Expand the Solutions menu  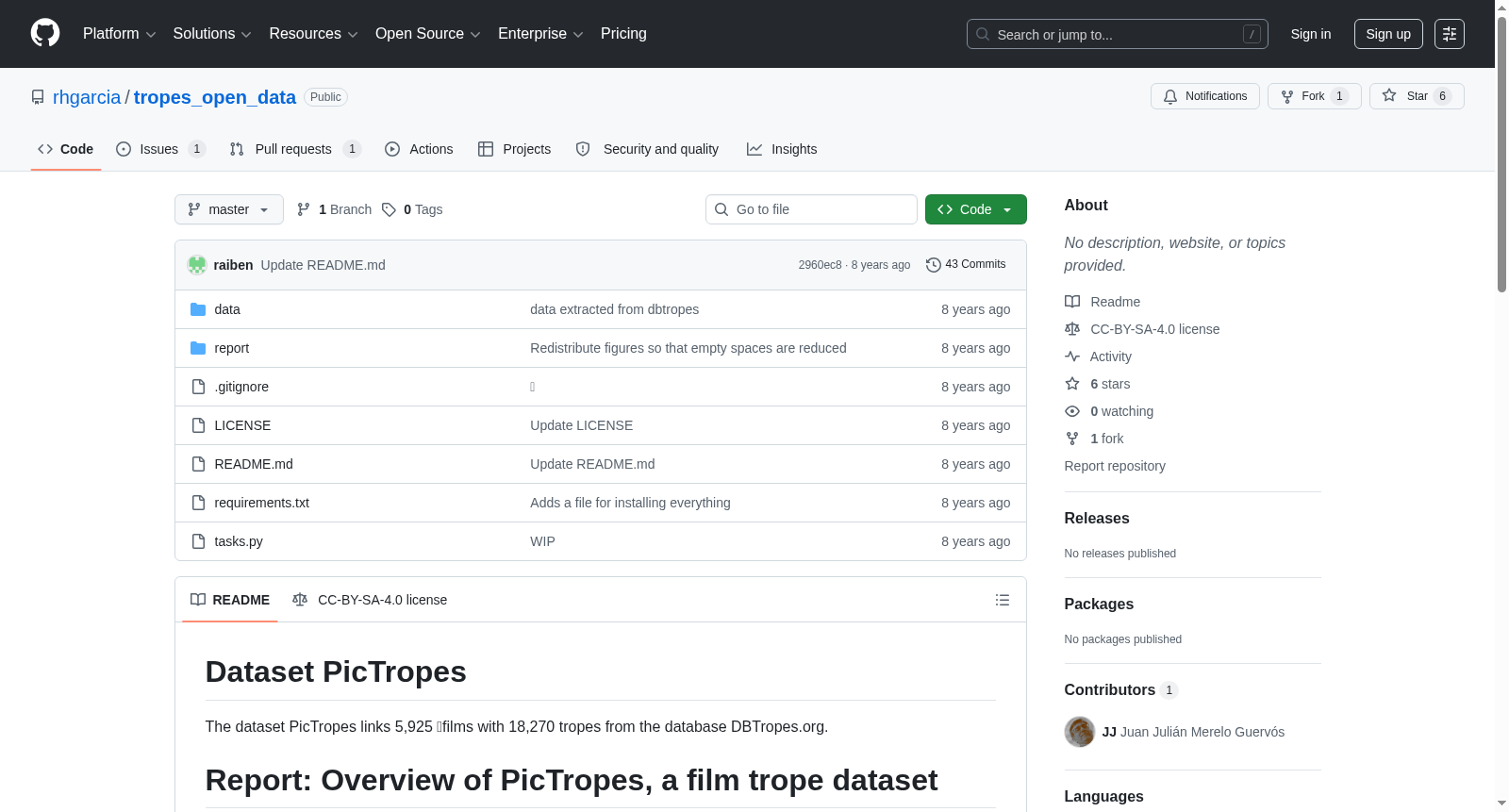[x=212, y=34]
